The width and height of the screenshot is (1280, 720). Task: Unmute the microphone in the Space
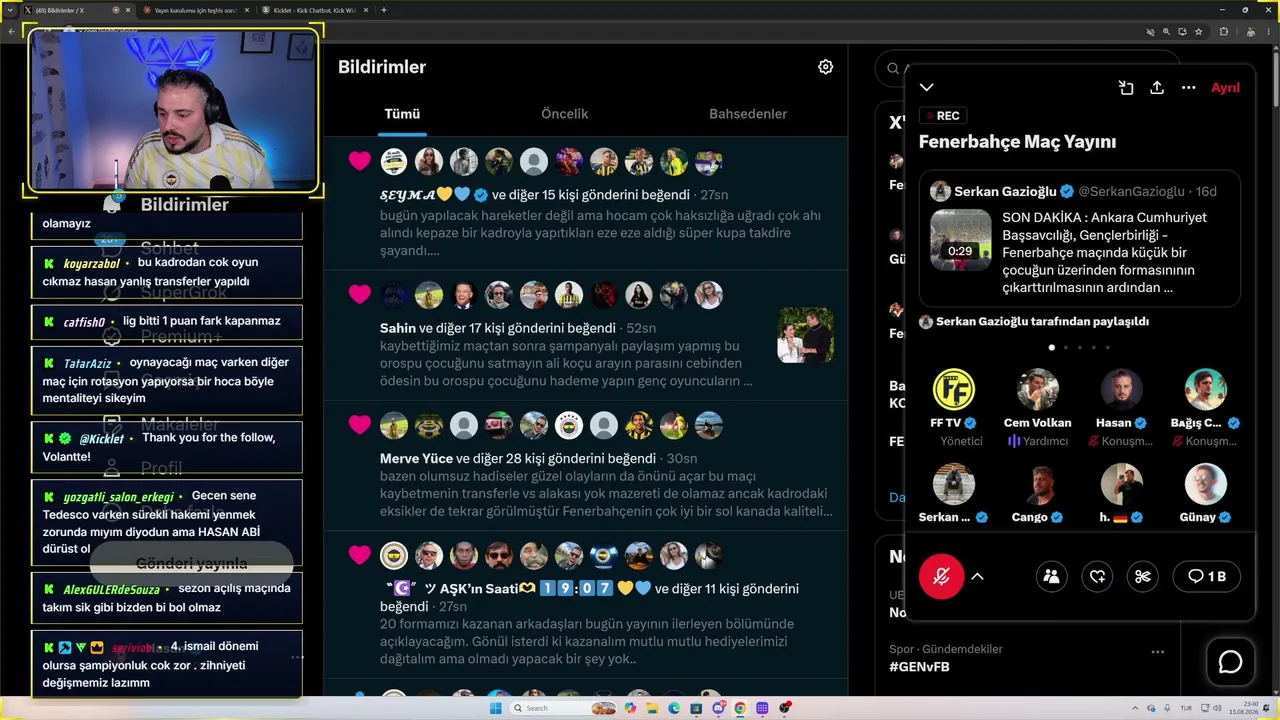point(941,576)
